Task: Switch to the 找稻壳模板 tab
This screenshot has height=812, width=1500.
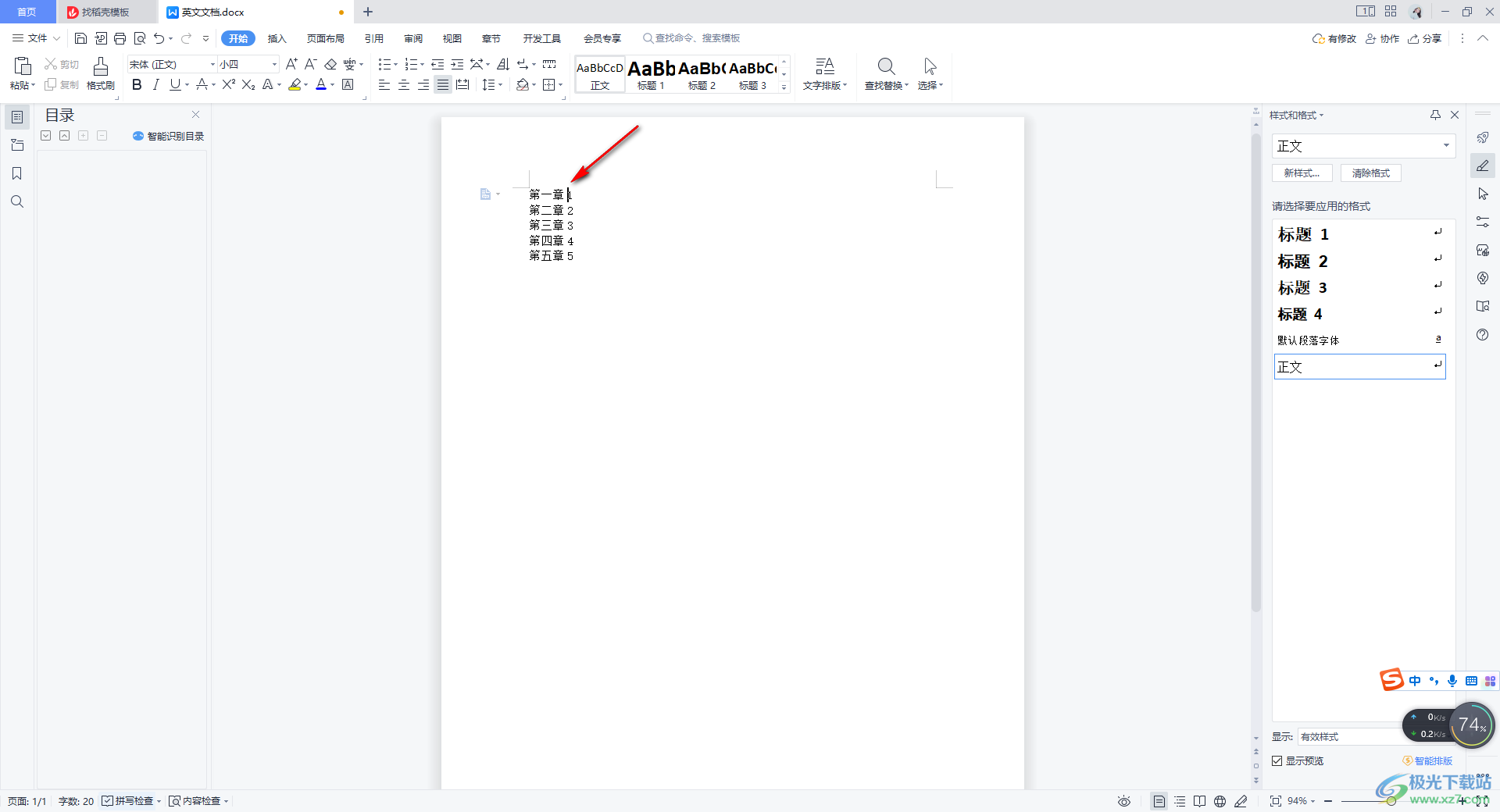Action: [x=105, y=12]
